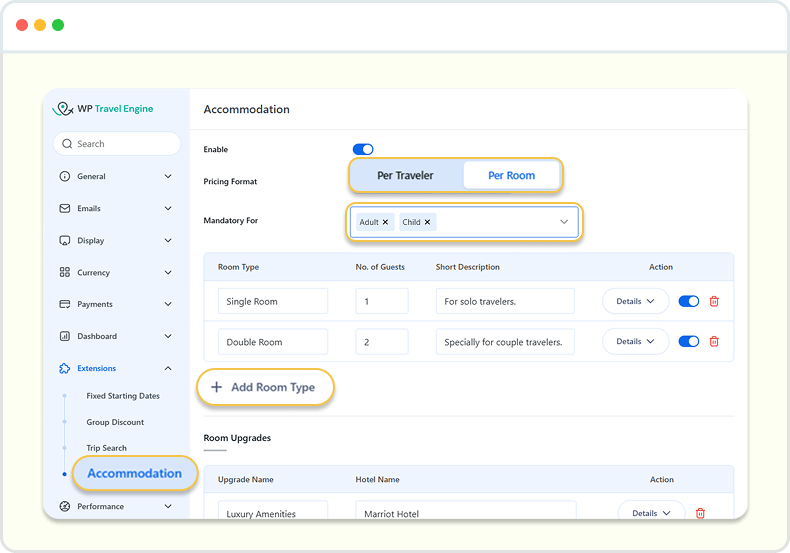Select Per Room pricing format
The height and width of the screenshot is (553, 790).
(511, 175)
